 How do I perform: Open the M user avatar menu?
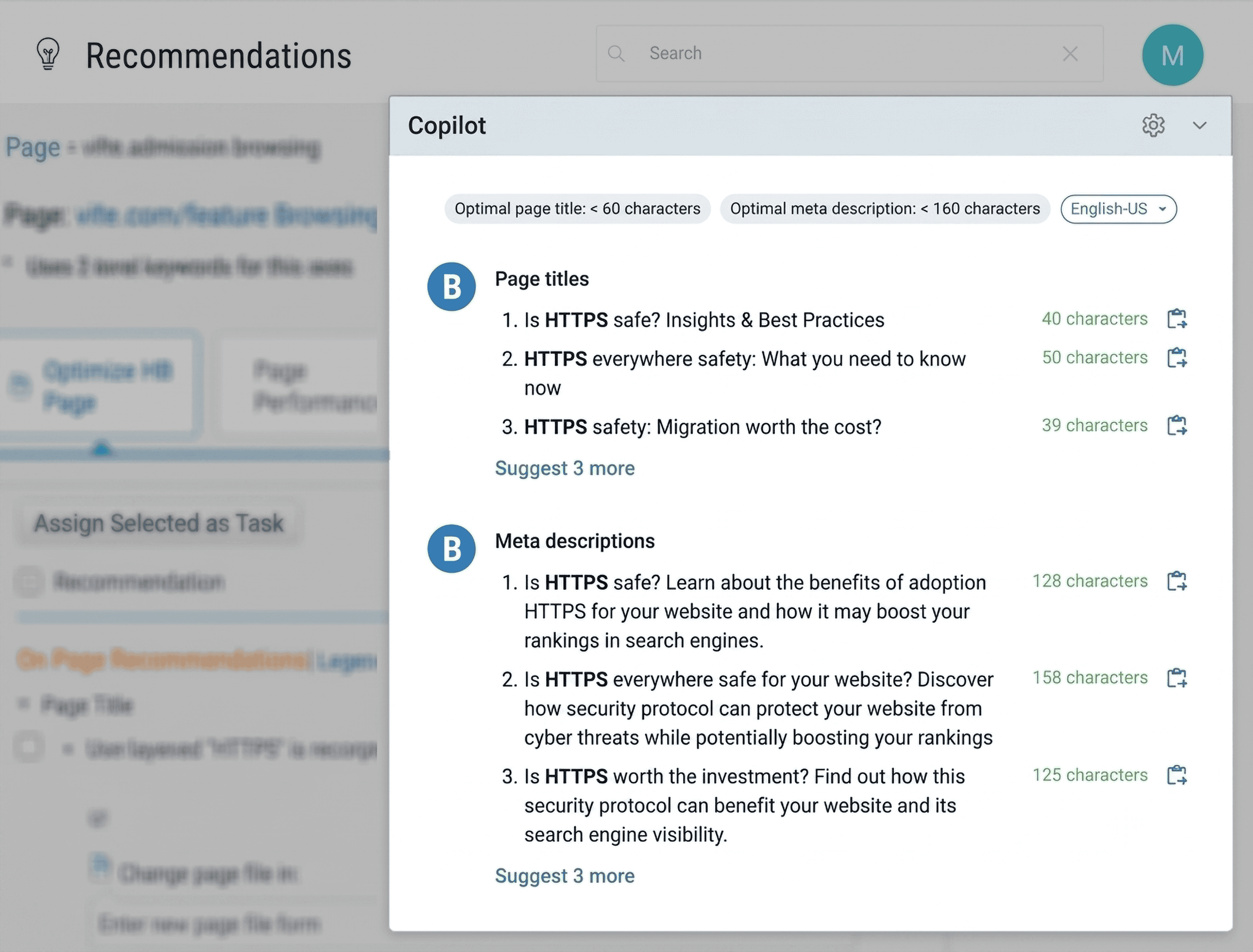coord(1172,55)
